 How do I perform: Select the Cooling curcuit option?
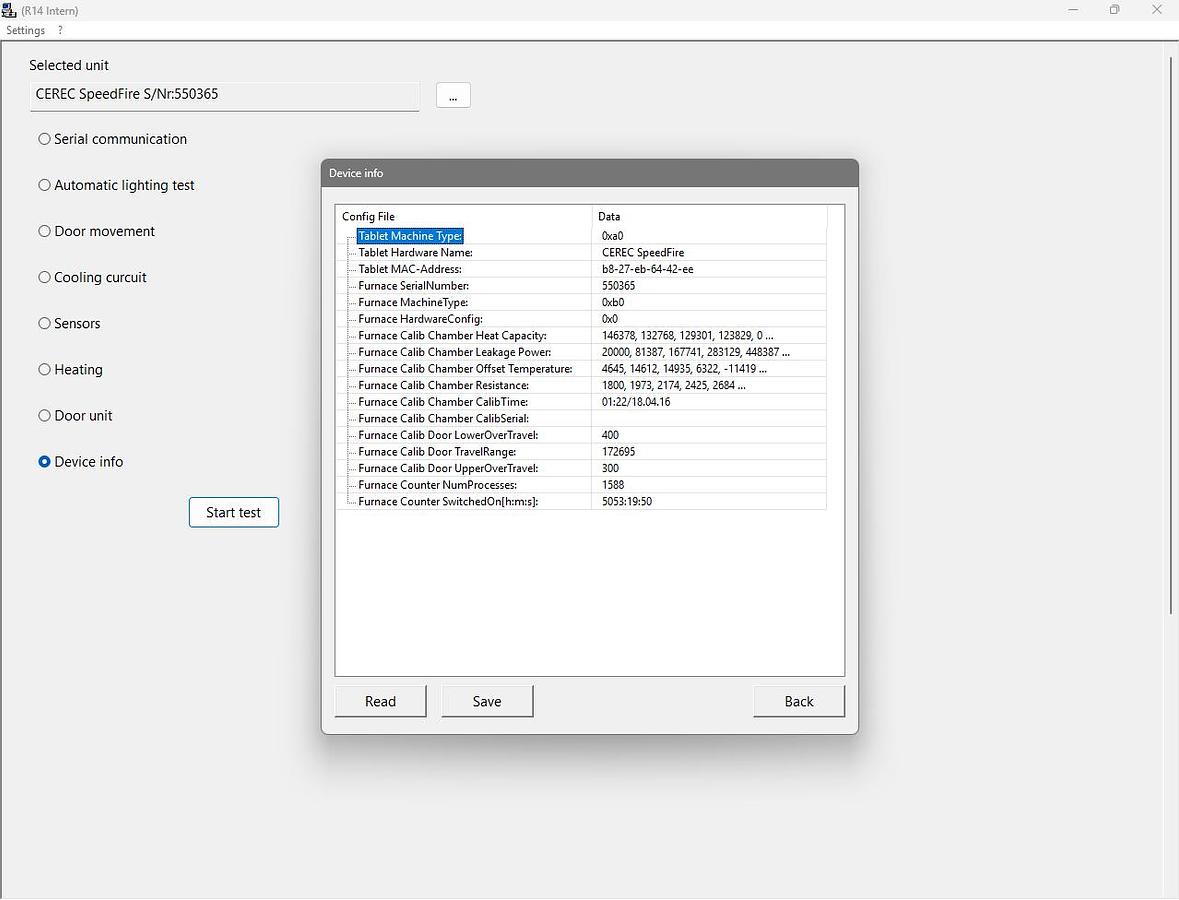click(44, 277)
